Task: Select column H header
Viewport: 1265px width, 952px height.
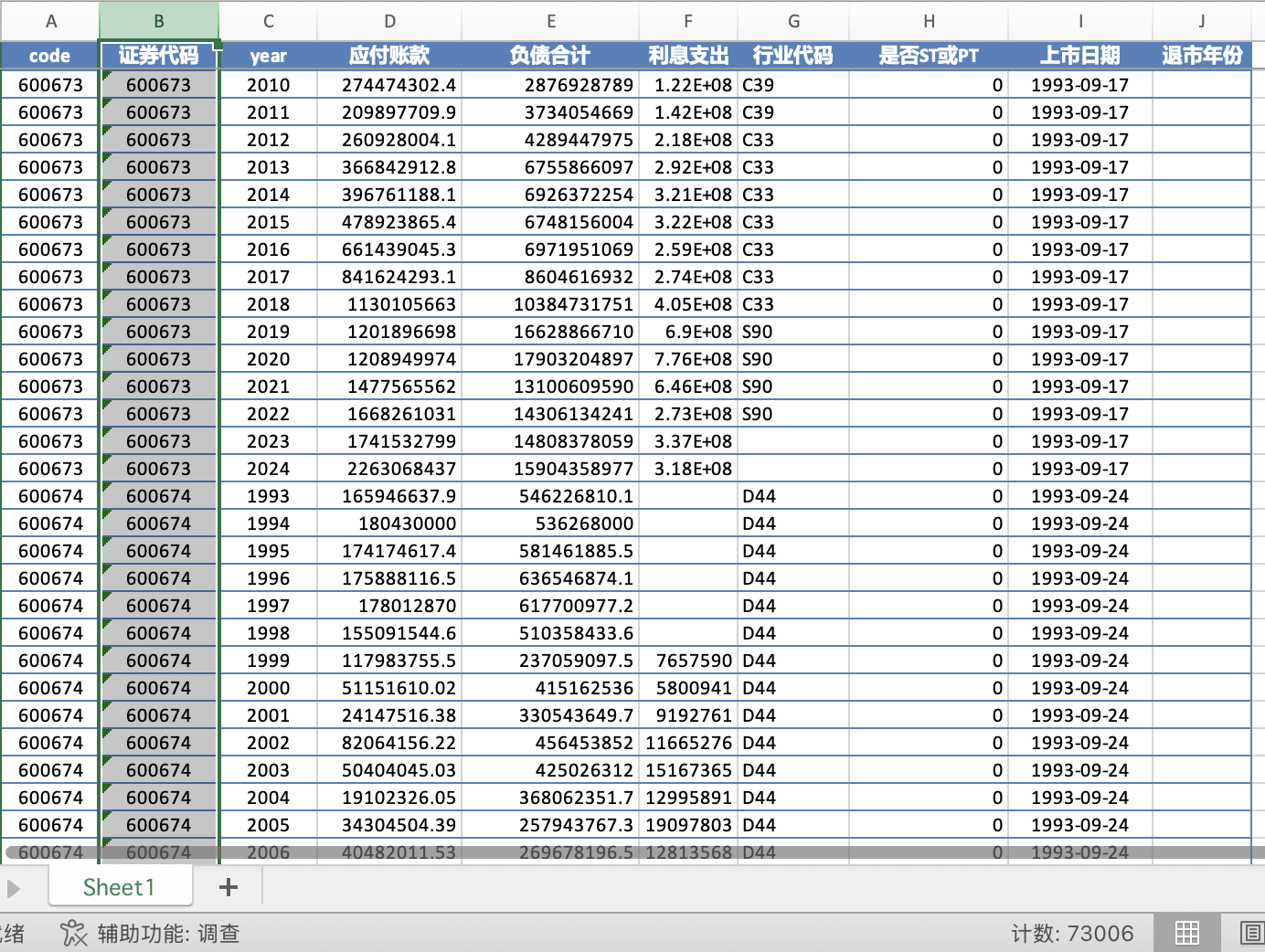Action: pyautogui.click(x=929, y=21)
